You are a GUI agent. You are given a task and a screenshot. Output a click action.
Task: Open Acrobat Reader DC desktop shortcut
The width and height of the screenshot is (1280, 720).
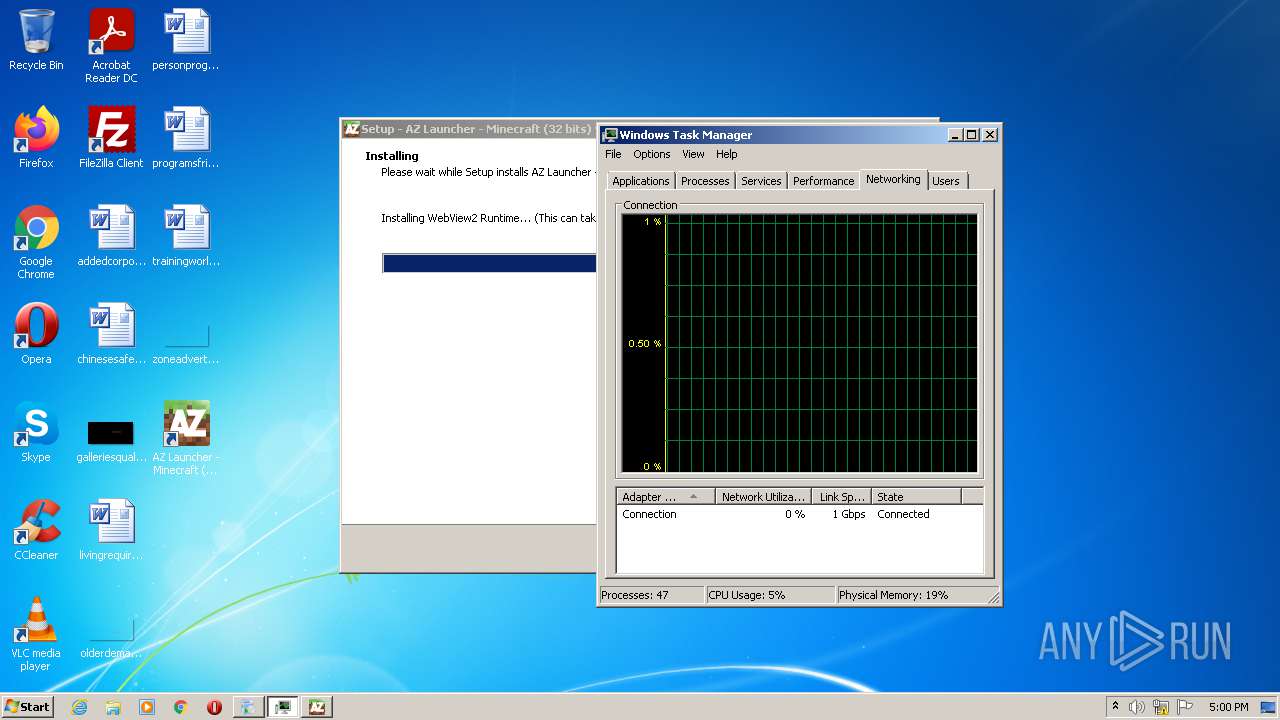(x=111, y=46)
